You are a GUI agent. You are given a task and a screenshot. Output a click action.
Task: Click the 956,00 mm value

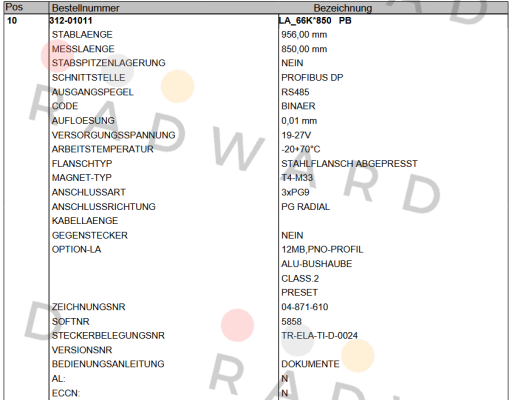[x=304, y=35]
